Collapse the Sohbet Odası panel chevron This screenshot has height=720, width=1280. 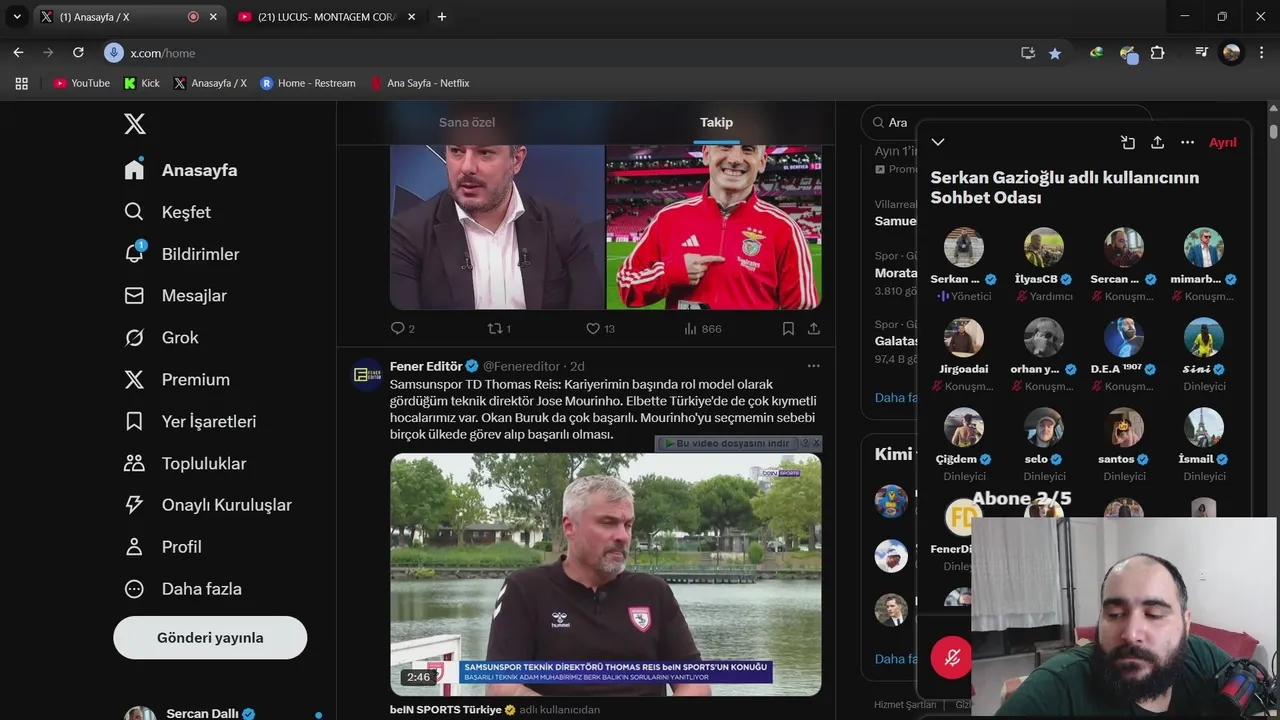pos(938,142)
